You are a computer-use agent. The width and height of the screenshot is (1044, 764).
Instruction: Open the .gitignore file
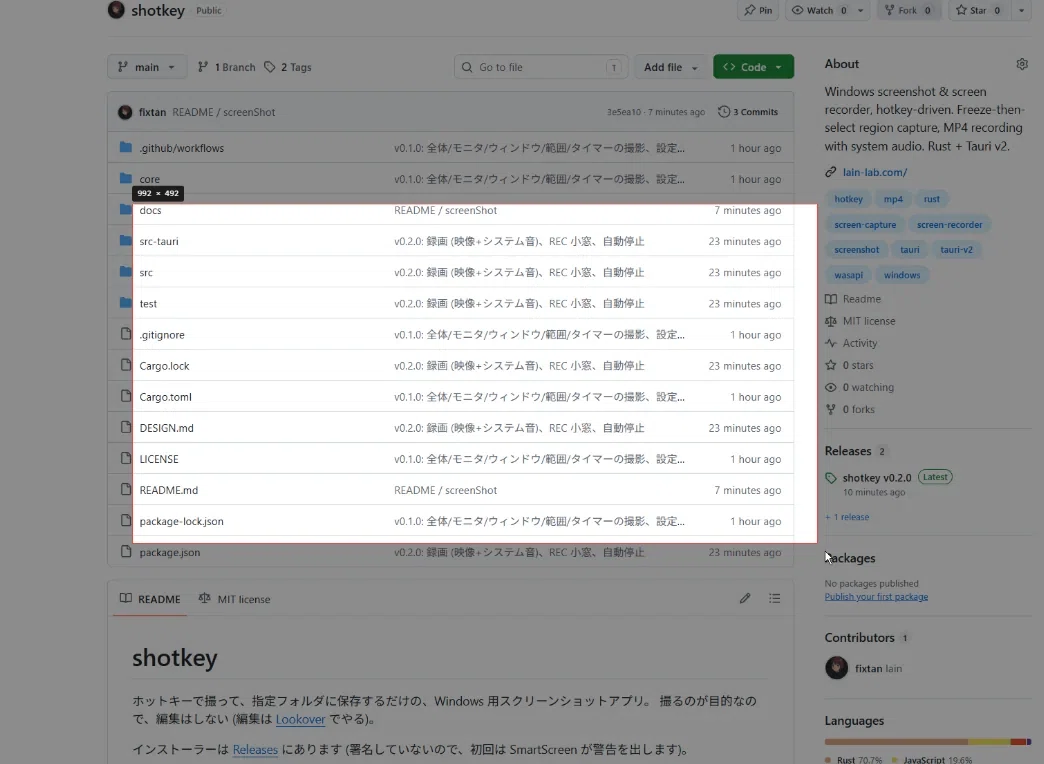[x=162, y=334]
